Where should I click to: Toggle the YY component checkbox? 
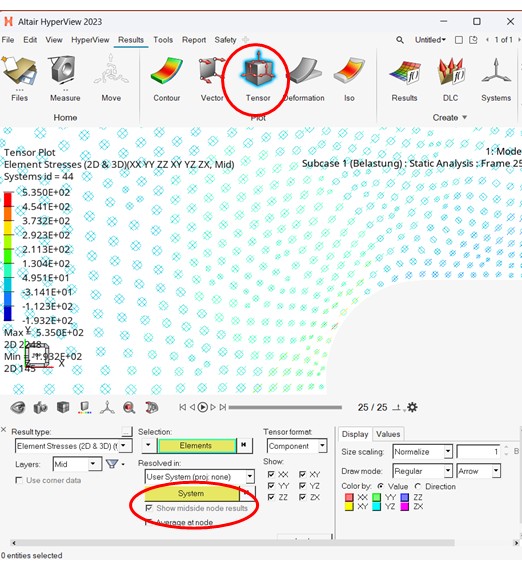[271, 486]
